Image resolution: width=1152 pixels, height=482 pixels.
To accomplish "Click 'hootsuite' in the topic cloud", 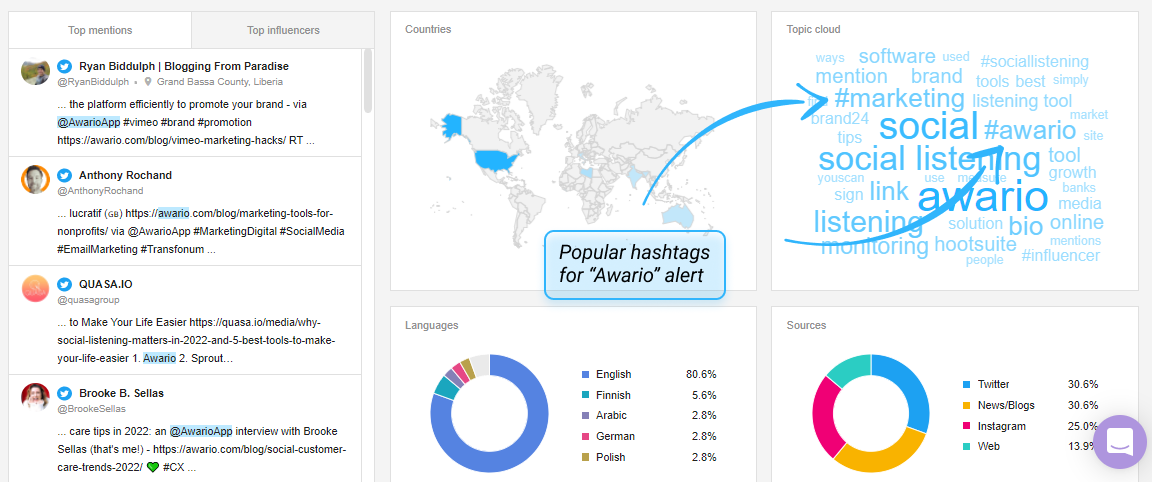I will [975, 244].
